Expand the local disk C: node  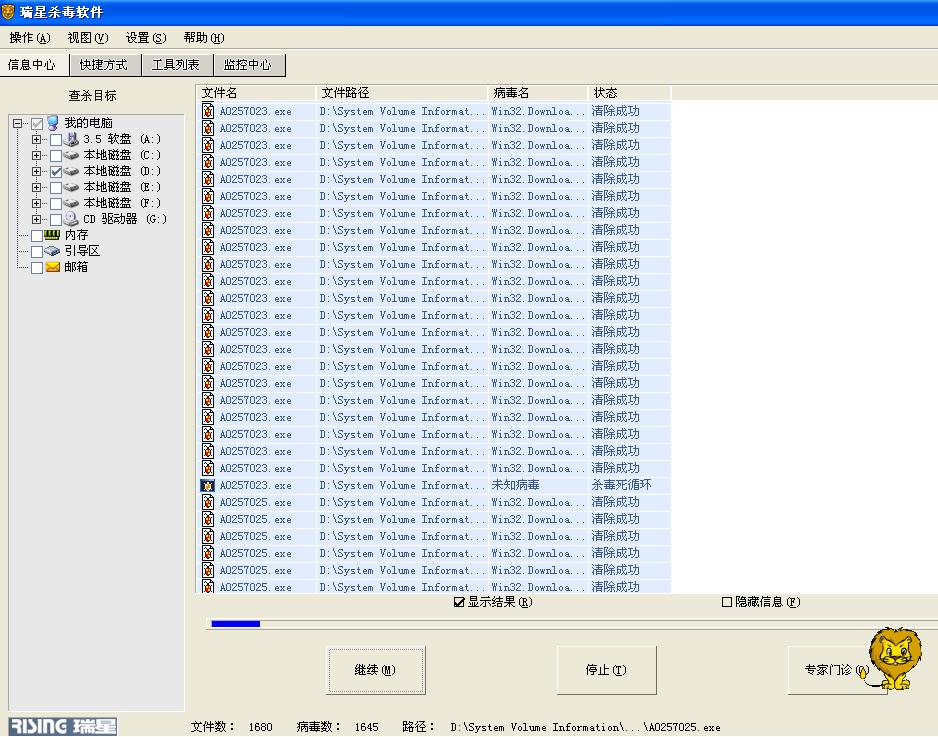36,156
